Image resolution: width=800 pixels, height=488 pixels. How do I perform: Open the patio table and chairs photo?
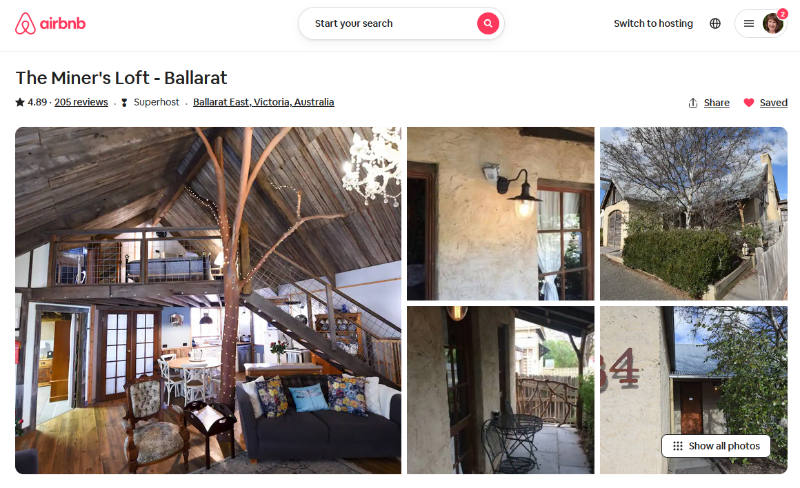[501, 390]
